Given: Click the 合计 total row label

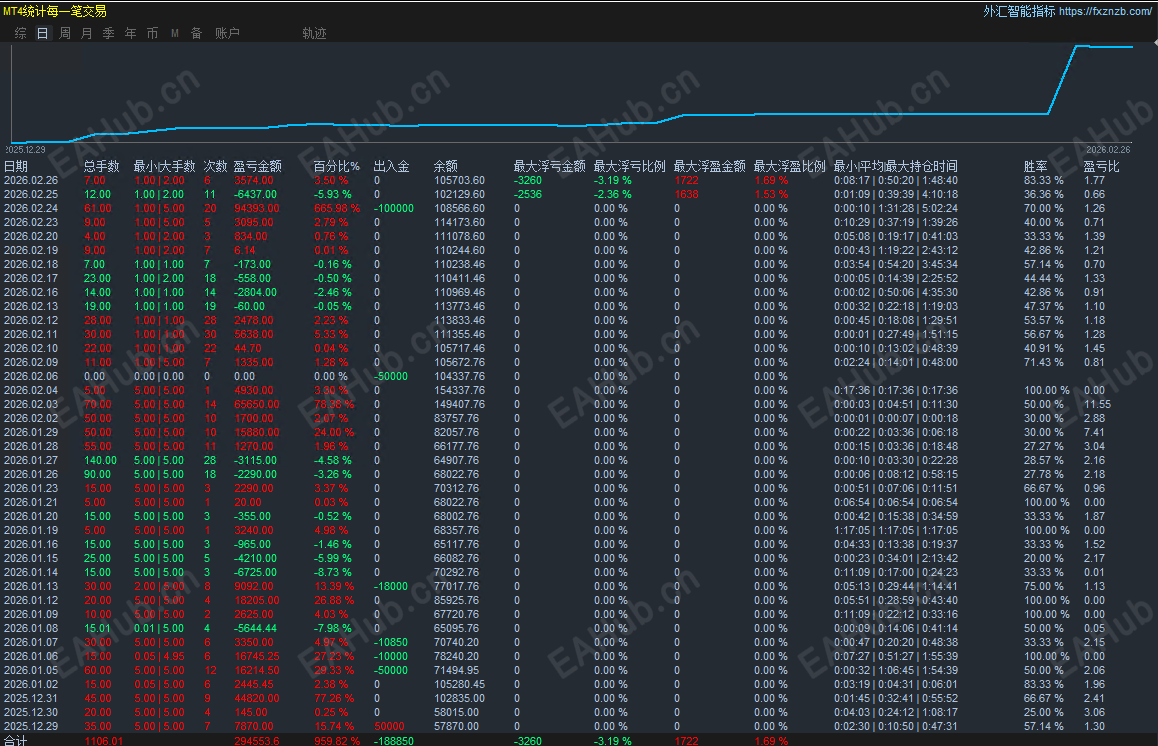Looking at the screenshot, I should click(x=16, y=740).
